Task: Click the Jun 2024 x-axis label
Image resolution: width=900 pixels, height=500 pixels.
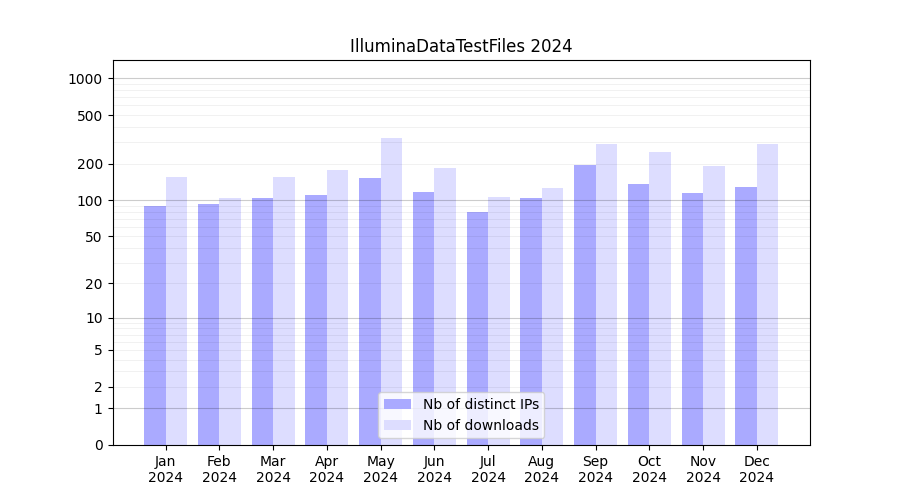Action: (x=434, y=469)
